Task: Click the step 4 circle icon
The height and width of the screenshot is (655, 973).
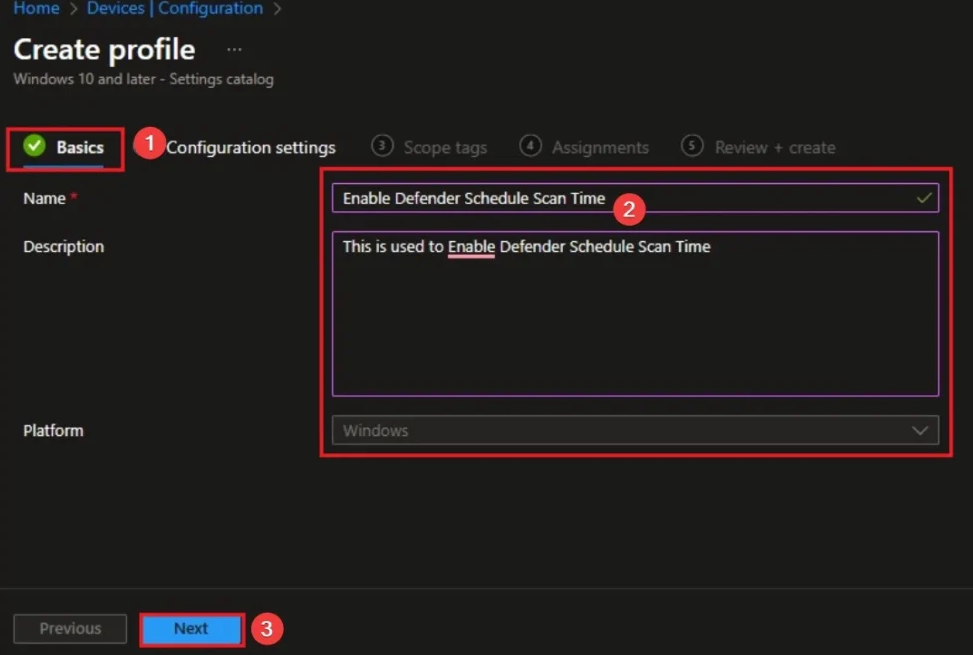Action: click(x=530, y=146)
